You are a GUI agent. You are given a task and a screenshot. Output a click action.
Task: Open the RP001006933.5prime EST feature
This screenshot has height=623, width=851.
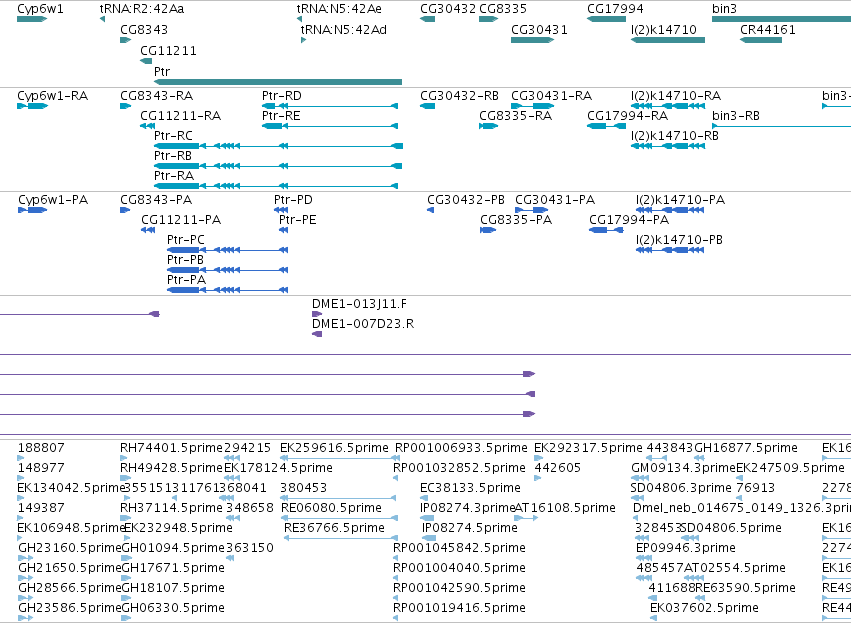point(397,458)
